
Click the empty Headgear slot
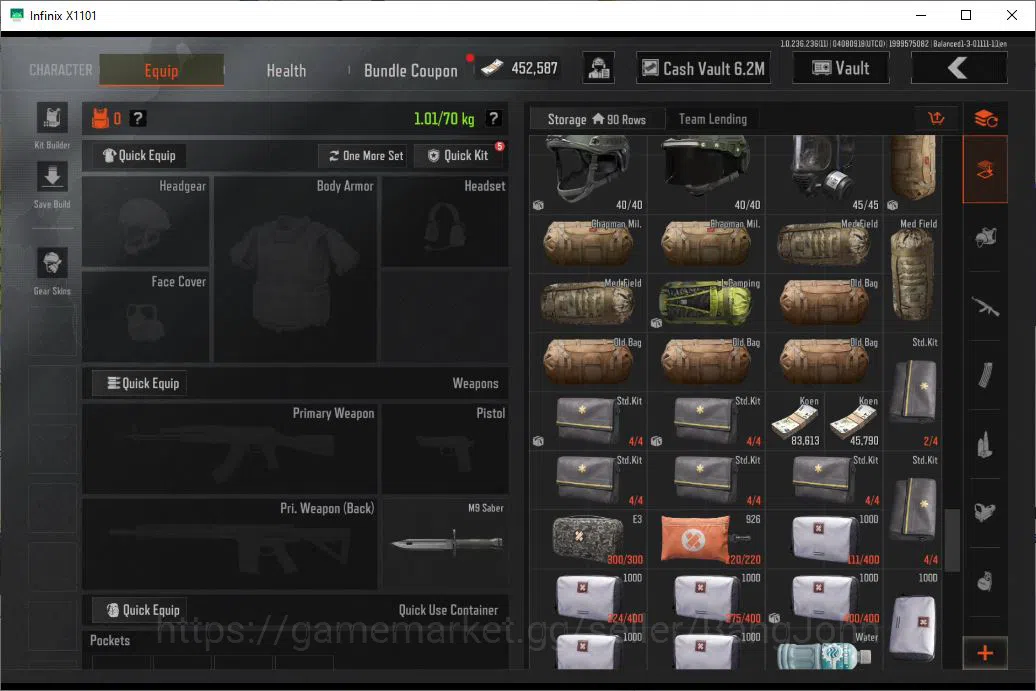coord(145,221)
